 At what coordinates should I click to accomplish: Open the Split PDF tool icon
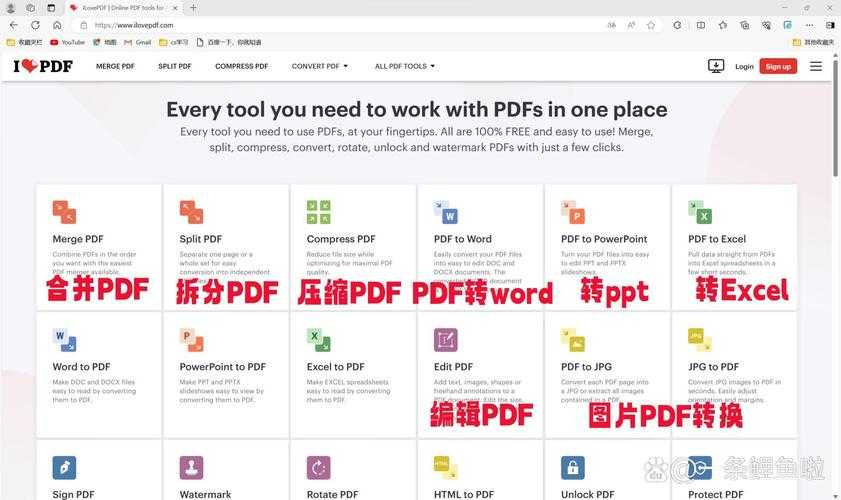191,212
